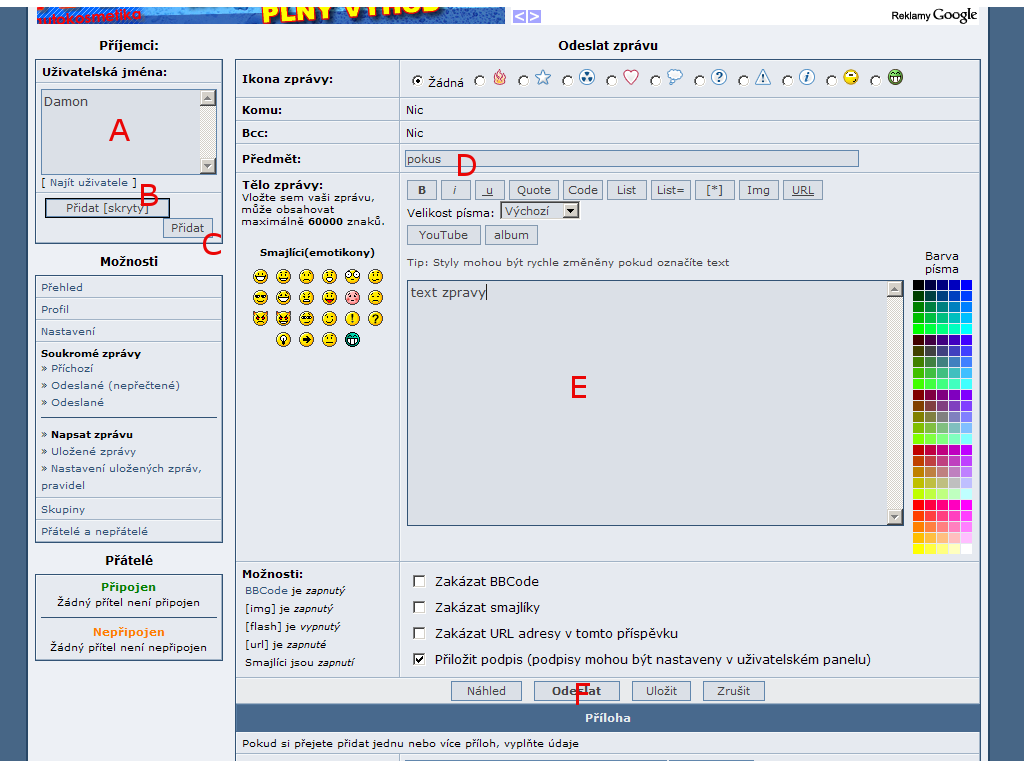Insert the light bulb idea emoticon
1024x768 pixels.
click(283, 339)
